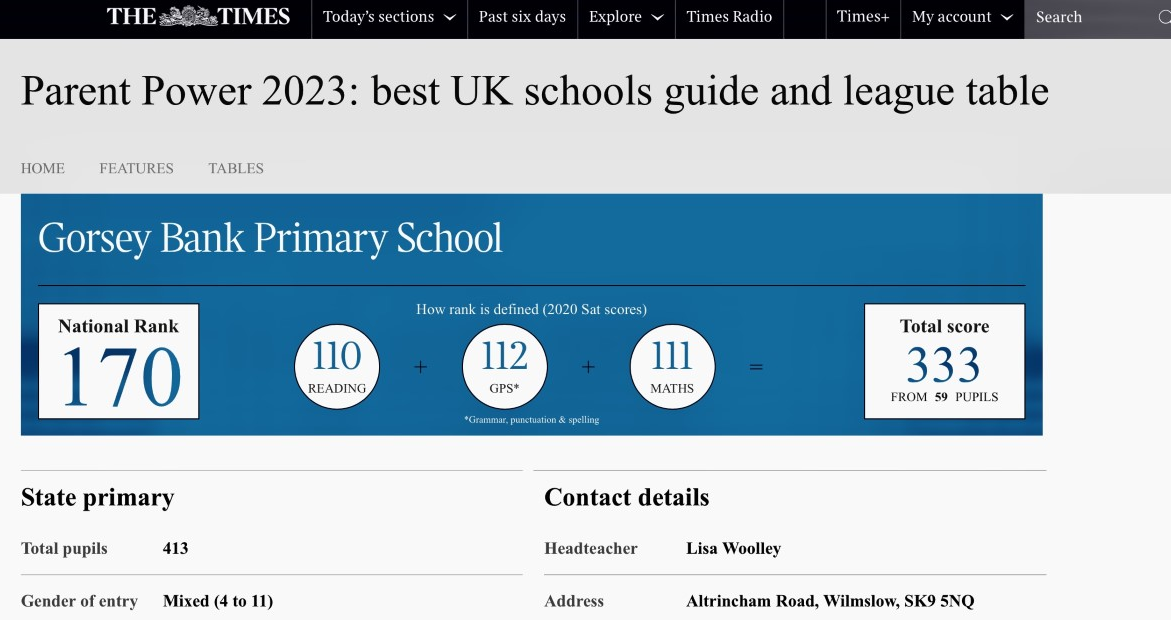The width and height of the screenshot is (1171, 620).
Task: Open Today's sections dropdown
Action: coord(389,16)
